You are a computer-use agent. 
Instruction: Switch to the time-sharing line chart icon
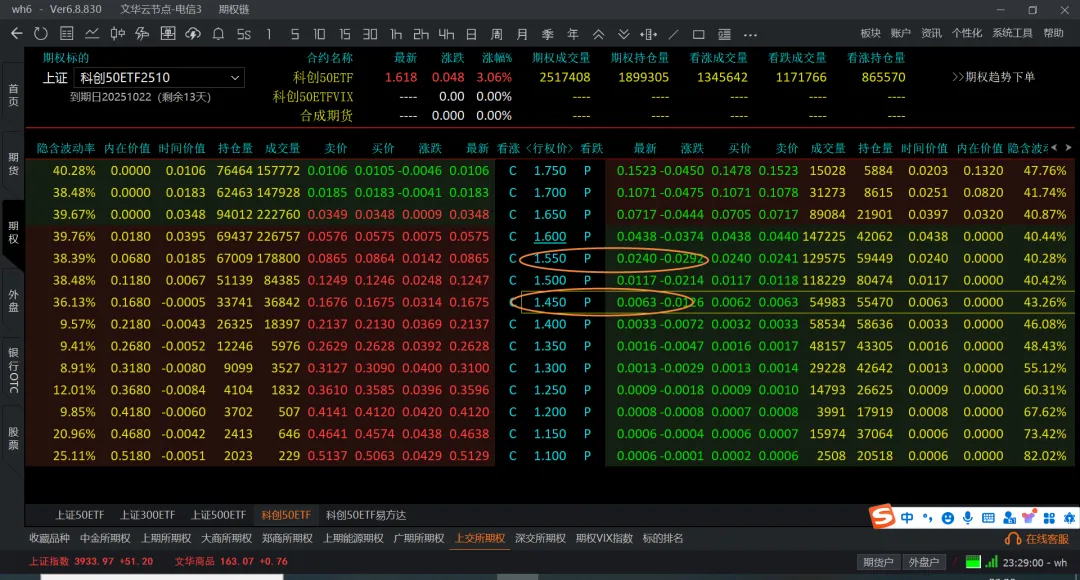92,33
